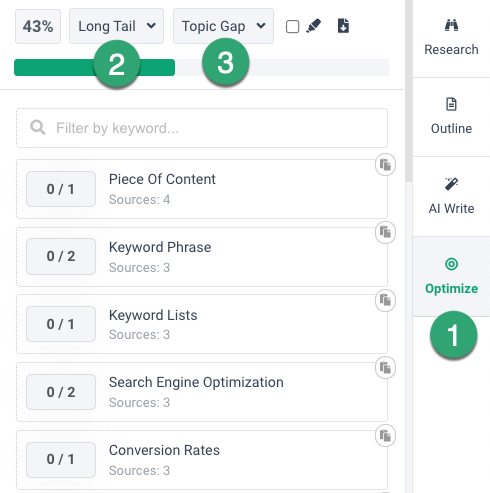Tick the checkbox beside the highlighter
This screenshot has width=490, height=493.
[x=292, y=27]
